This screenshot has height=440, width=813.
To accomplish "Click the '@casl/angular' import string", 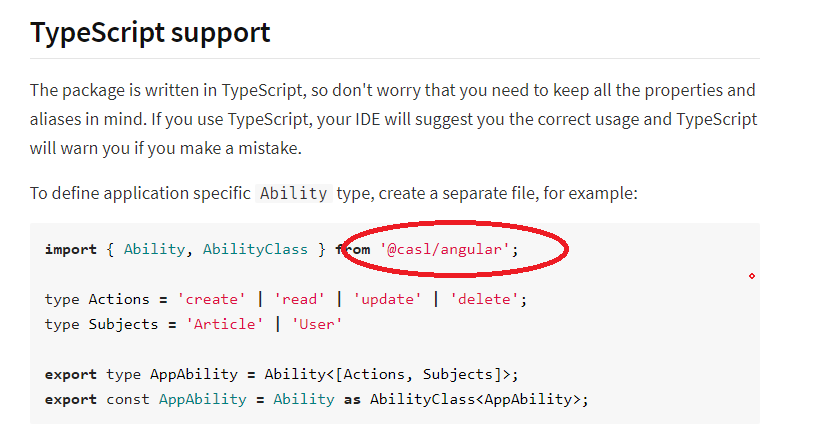I will [445, 249].
